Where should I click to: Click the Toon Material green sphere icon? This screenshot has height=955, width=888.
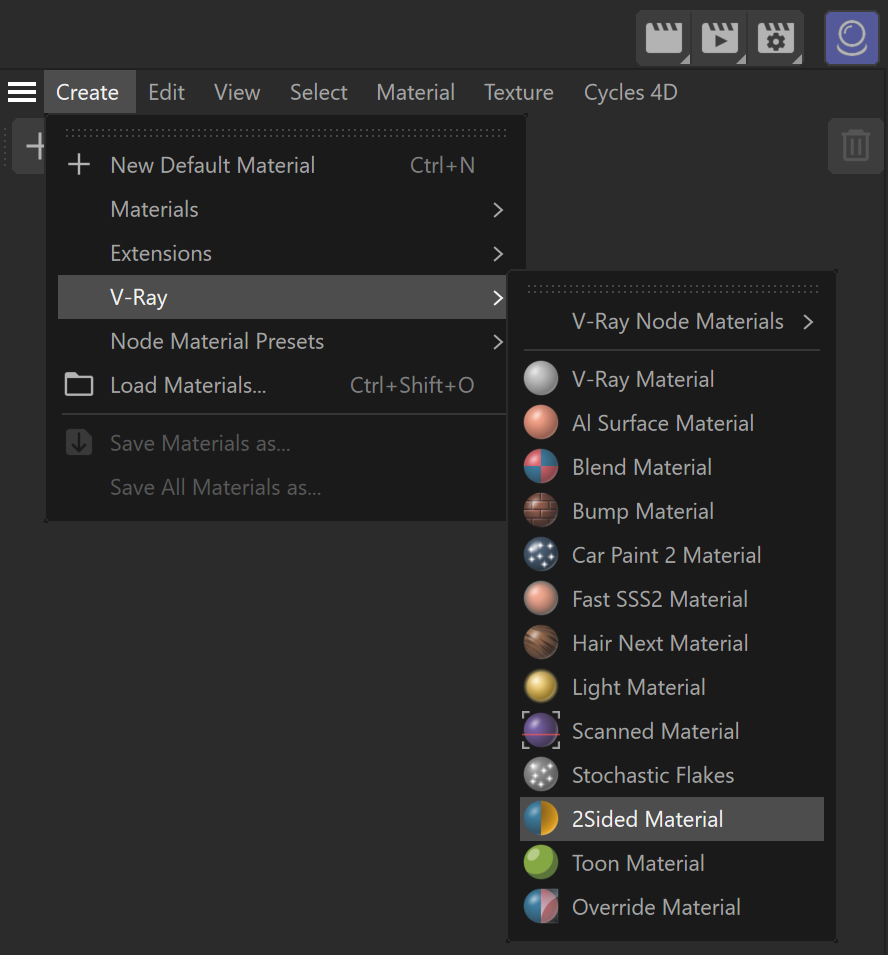(x=541, y=862)
